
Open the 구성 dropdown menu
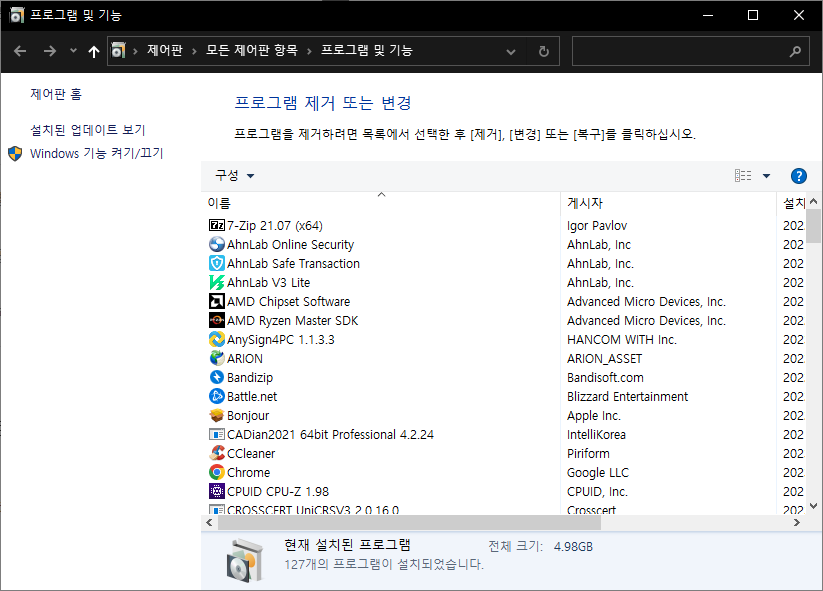click(x=234, y=176)
